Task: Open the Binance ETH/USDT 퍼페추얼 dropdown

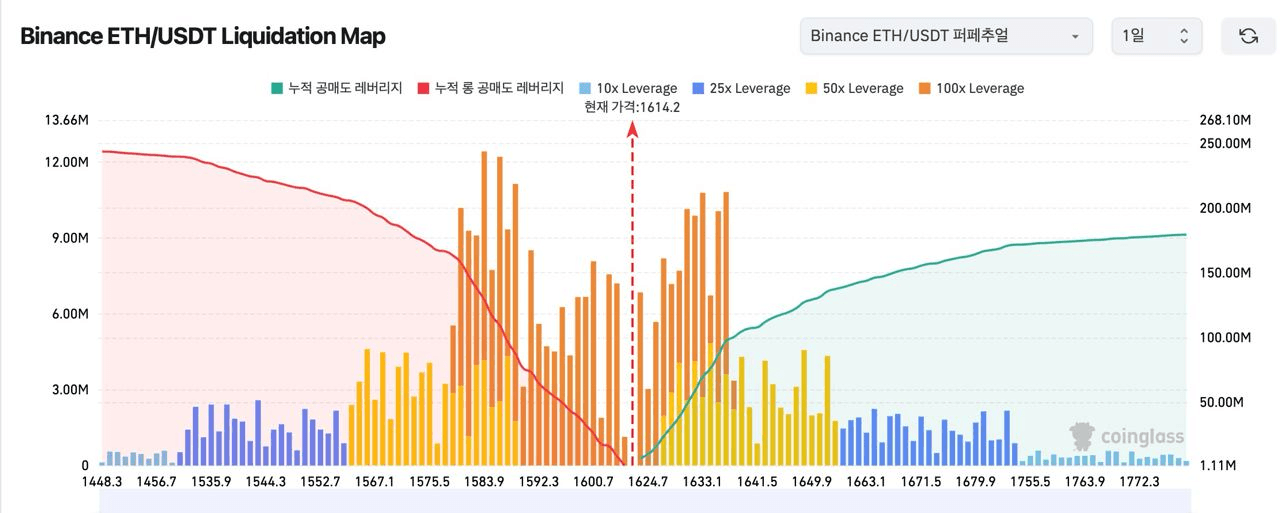Action: coord(945,36)
